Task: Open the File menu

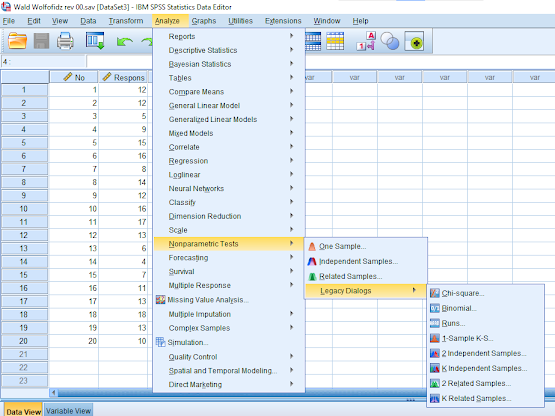Action: pyautogui.click(x=9, y=21)
